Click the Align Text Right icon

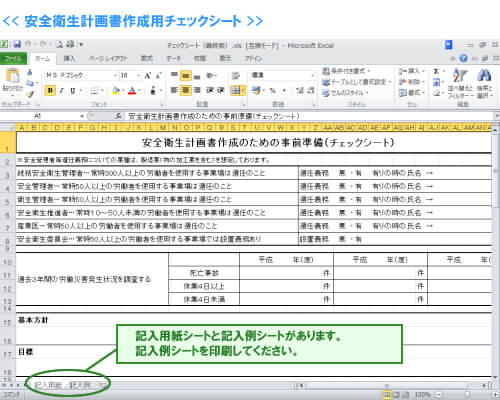point(197,90)
